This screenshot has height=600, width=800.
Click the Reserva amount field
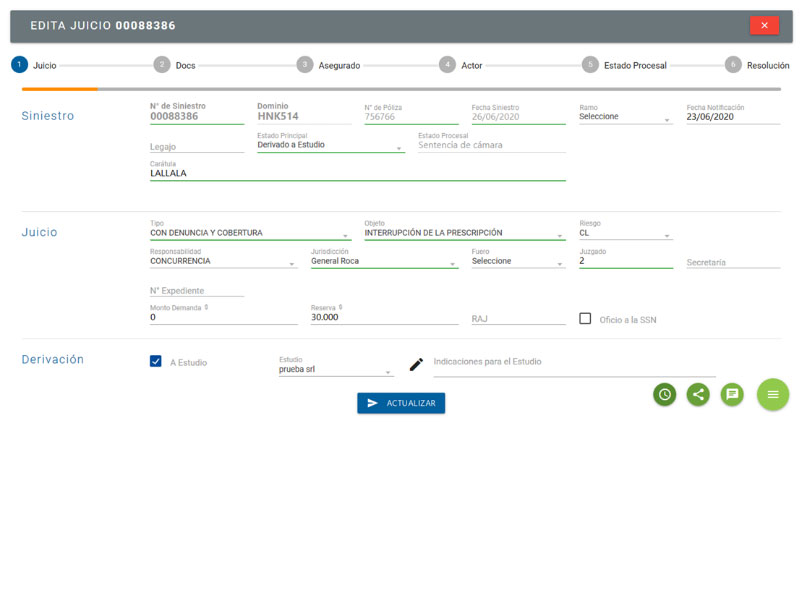384,317
